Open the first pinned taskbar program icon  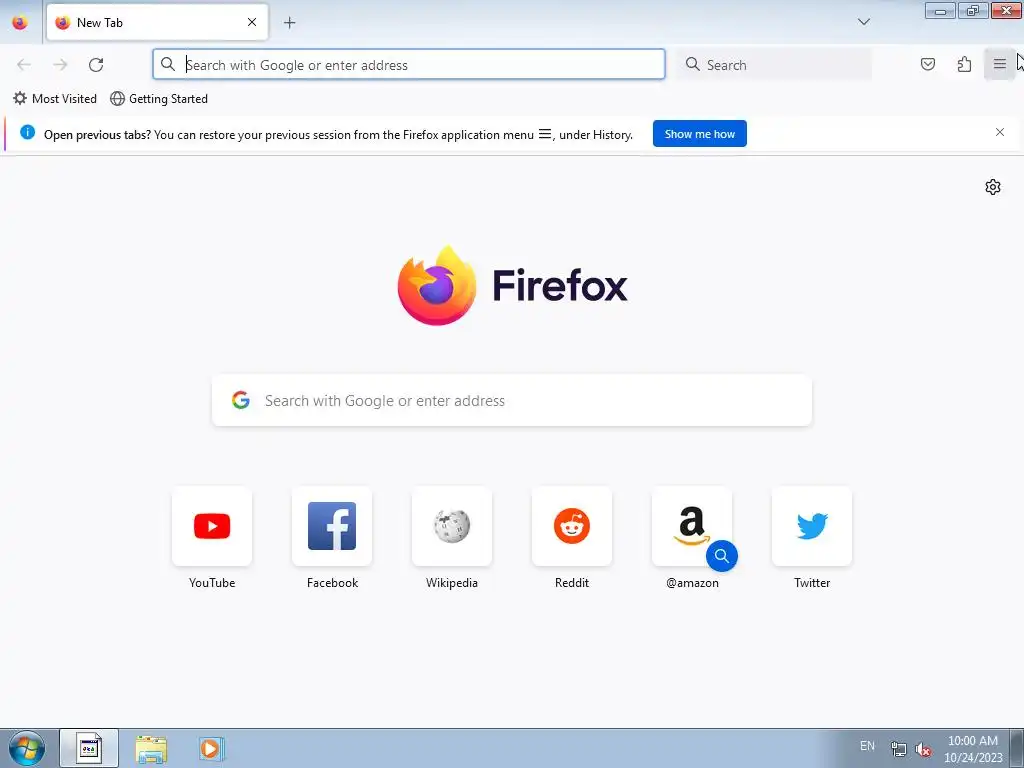pos(89,748)
